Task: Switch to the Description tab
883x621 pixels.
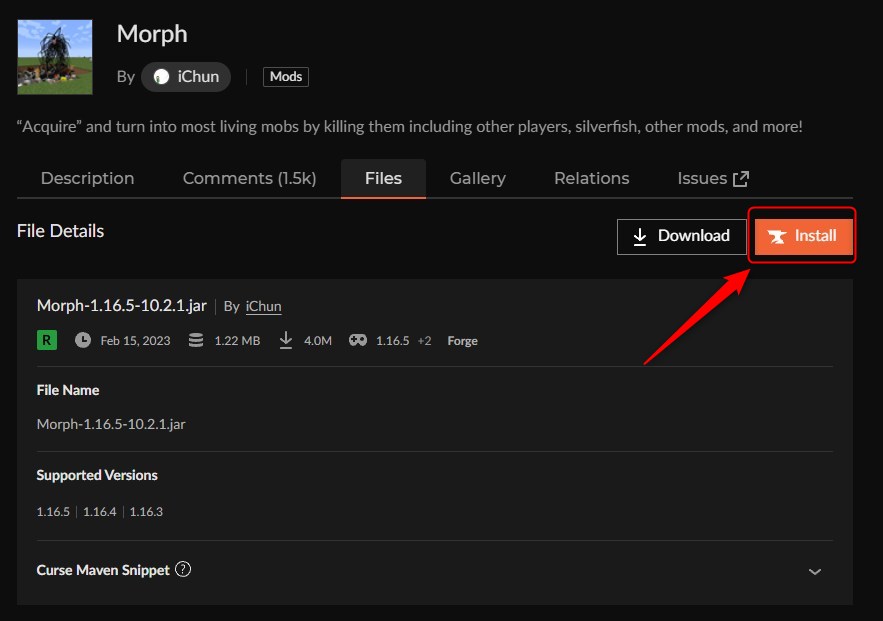Action: (x=87, y=179)
